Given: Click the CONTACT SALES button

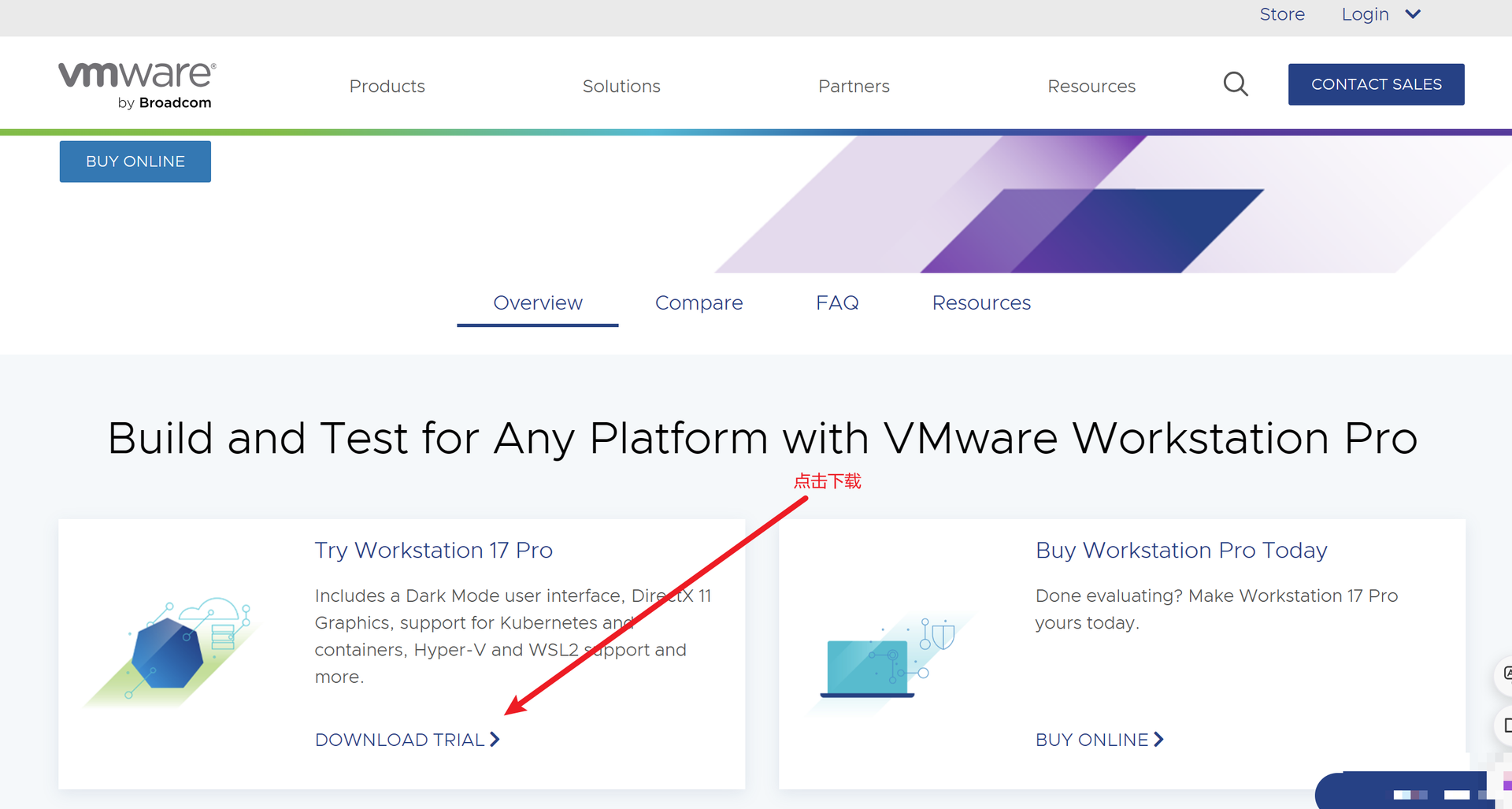Looking at the screenshot, I should (1376, 84).
